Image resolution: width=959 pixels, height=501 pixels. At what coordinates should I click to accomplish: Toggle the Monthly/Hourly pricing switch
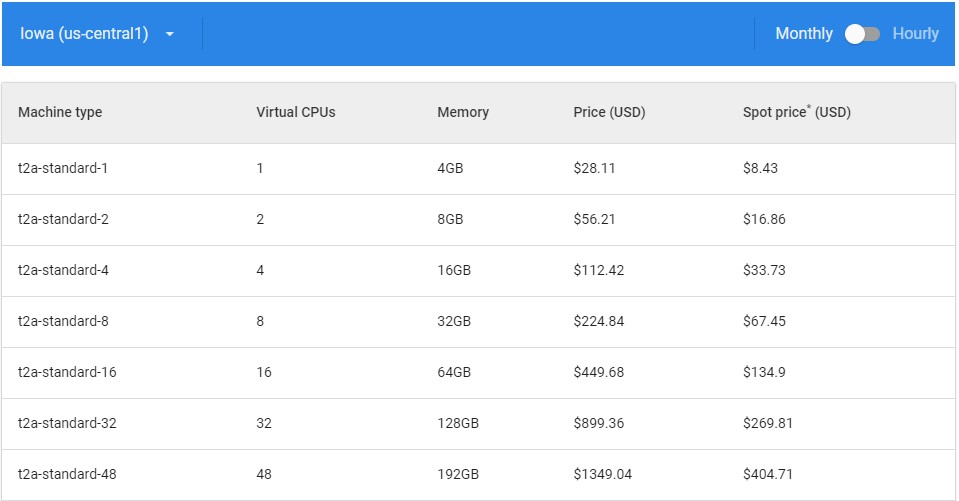[x=862, y=34]
